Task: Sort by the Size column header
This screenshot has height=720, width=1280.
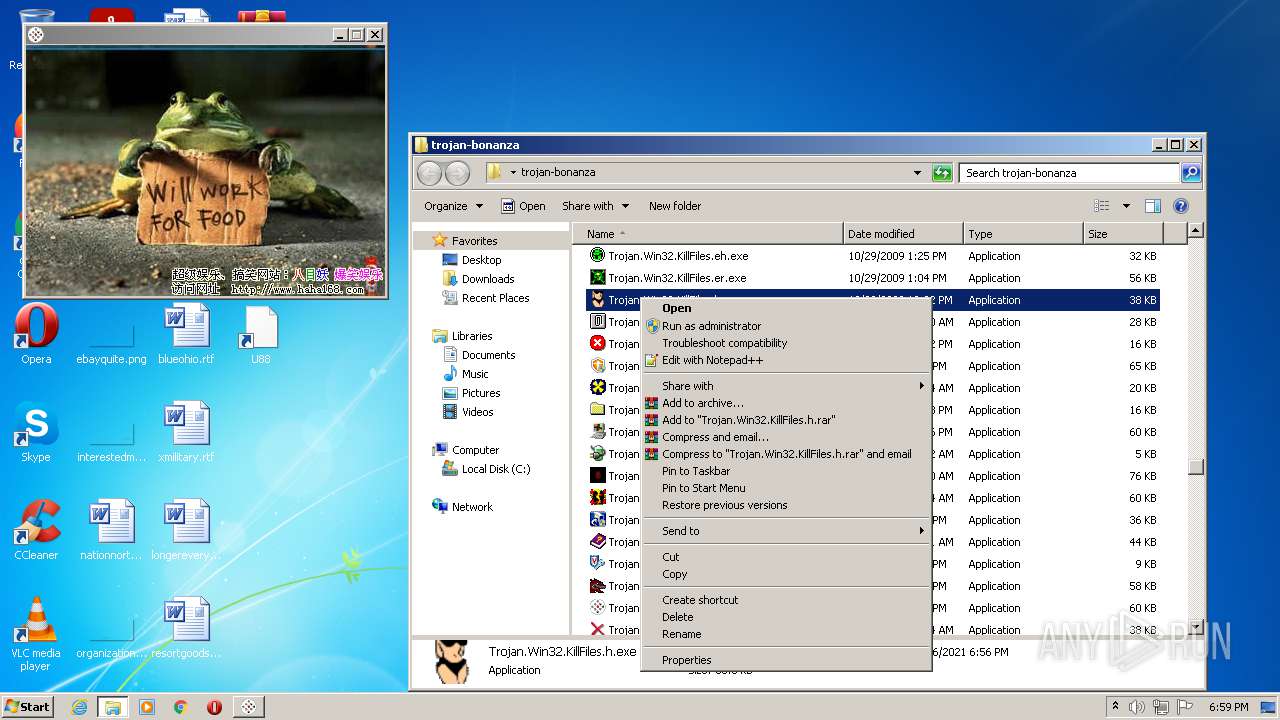Action: (x=1123, y=234)
